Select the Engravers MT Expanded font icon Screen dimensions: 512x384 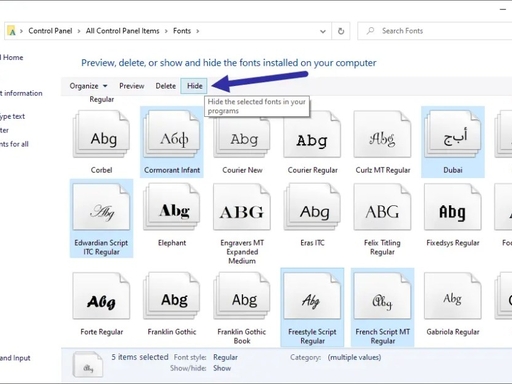242,207
